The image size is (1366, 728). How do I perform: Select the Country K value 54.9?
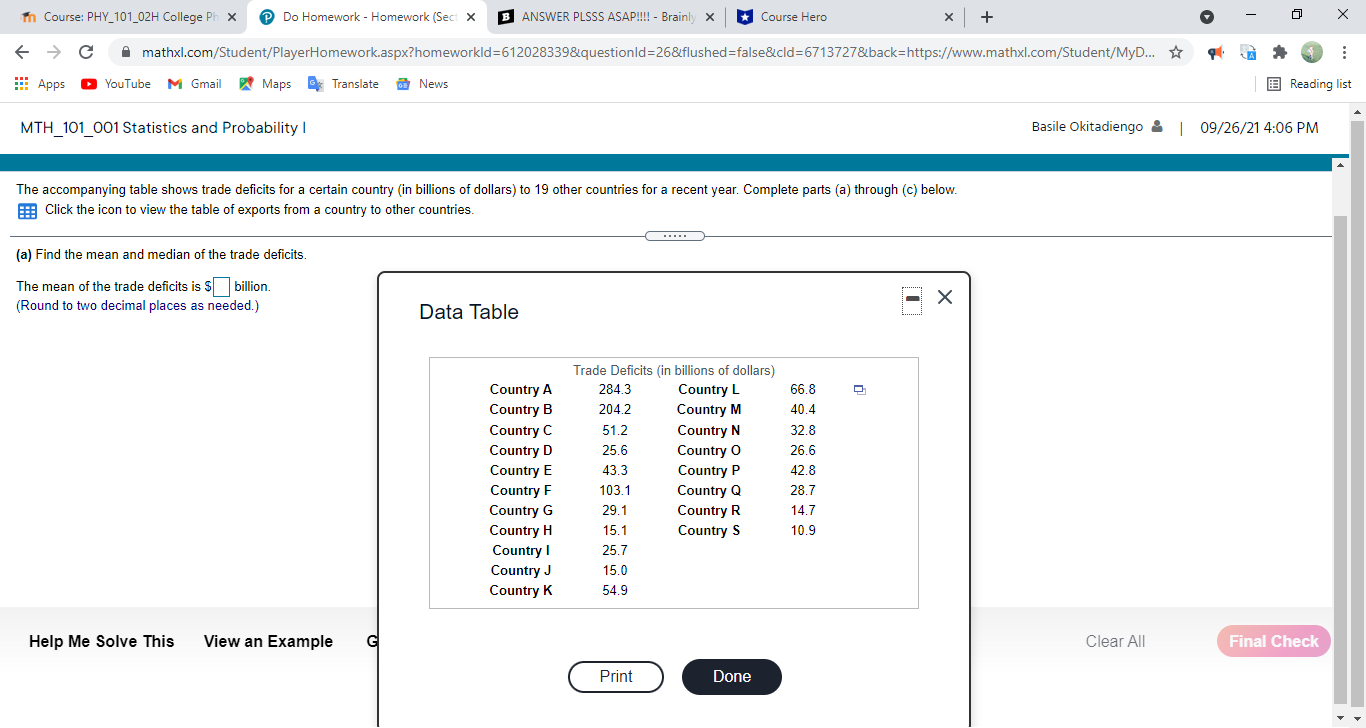(615, 591)
